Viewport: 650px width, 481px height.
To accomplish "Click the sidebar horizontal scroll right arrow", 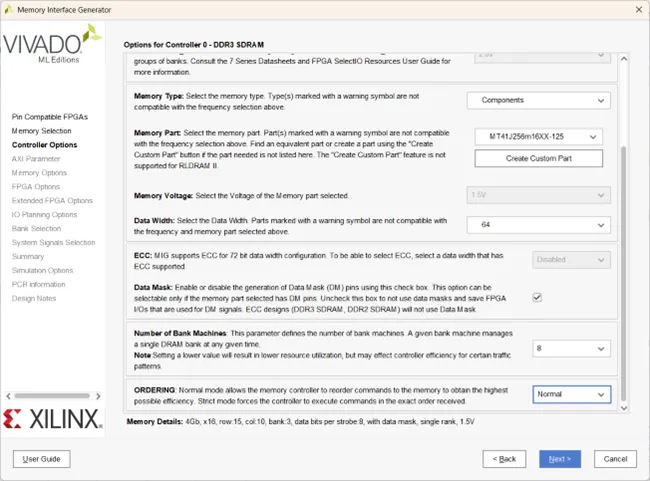I will 98,396.
